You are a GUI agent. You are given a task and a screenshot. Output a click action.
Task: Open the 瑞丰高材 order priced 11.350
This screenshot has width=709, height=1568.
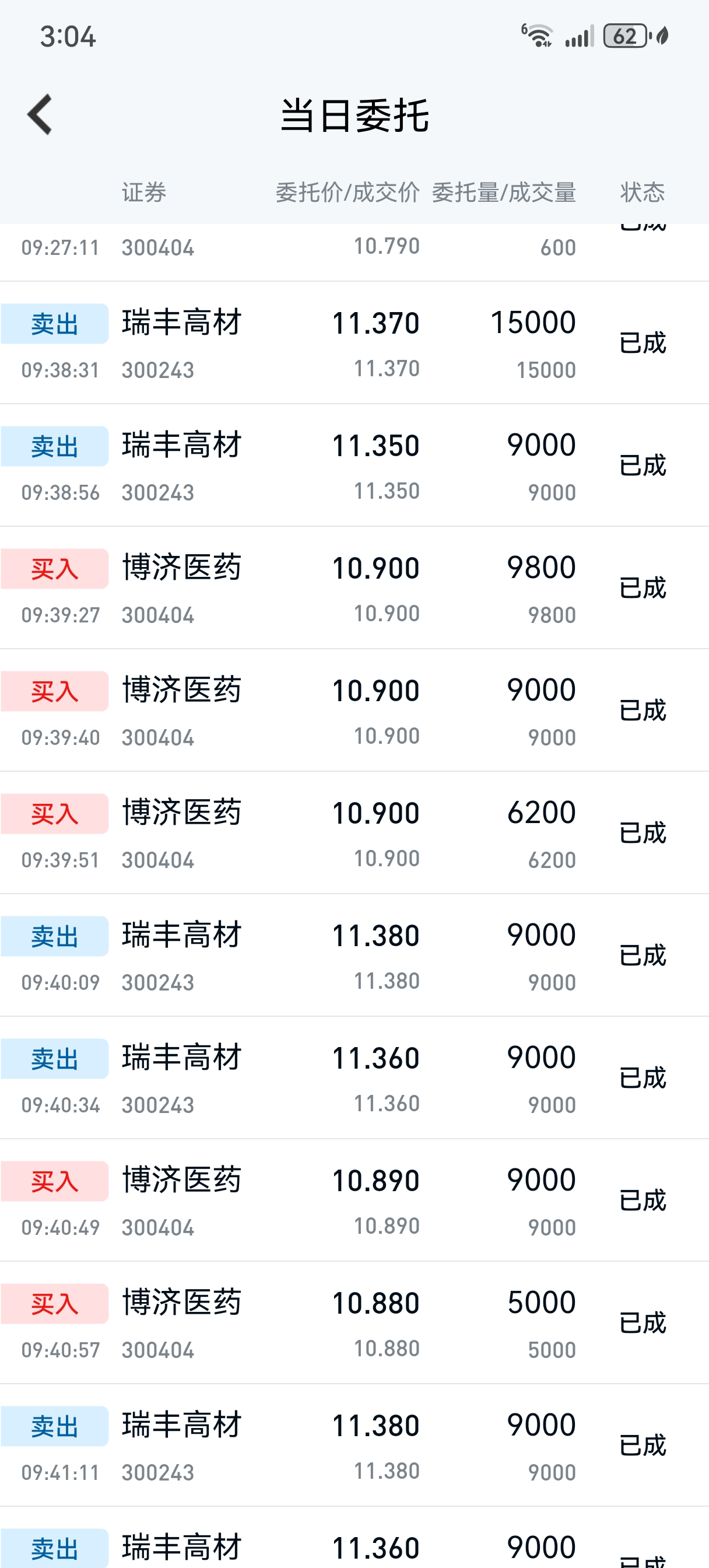point(354,466)
